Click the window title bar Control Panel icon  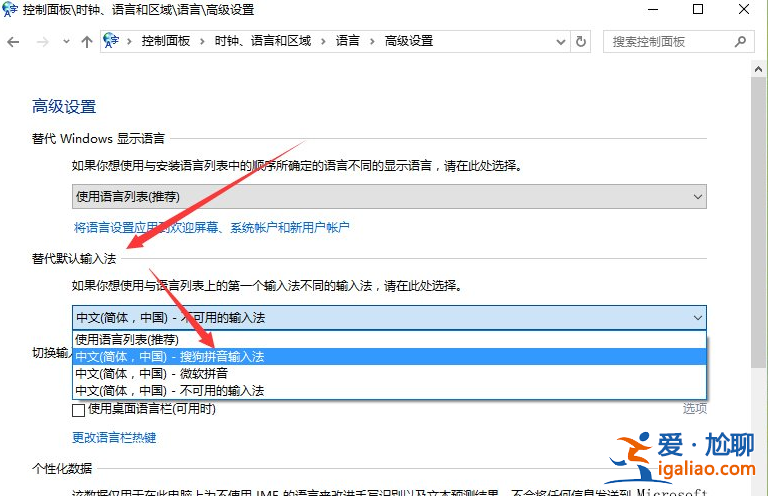pos(10,9)
